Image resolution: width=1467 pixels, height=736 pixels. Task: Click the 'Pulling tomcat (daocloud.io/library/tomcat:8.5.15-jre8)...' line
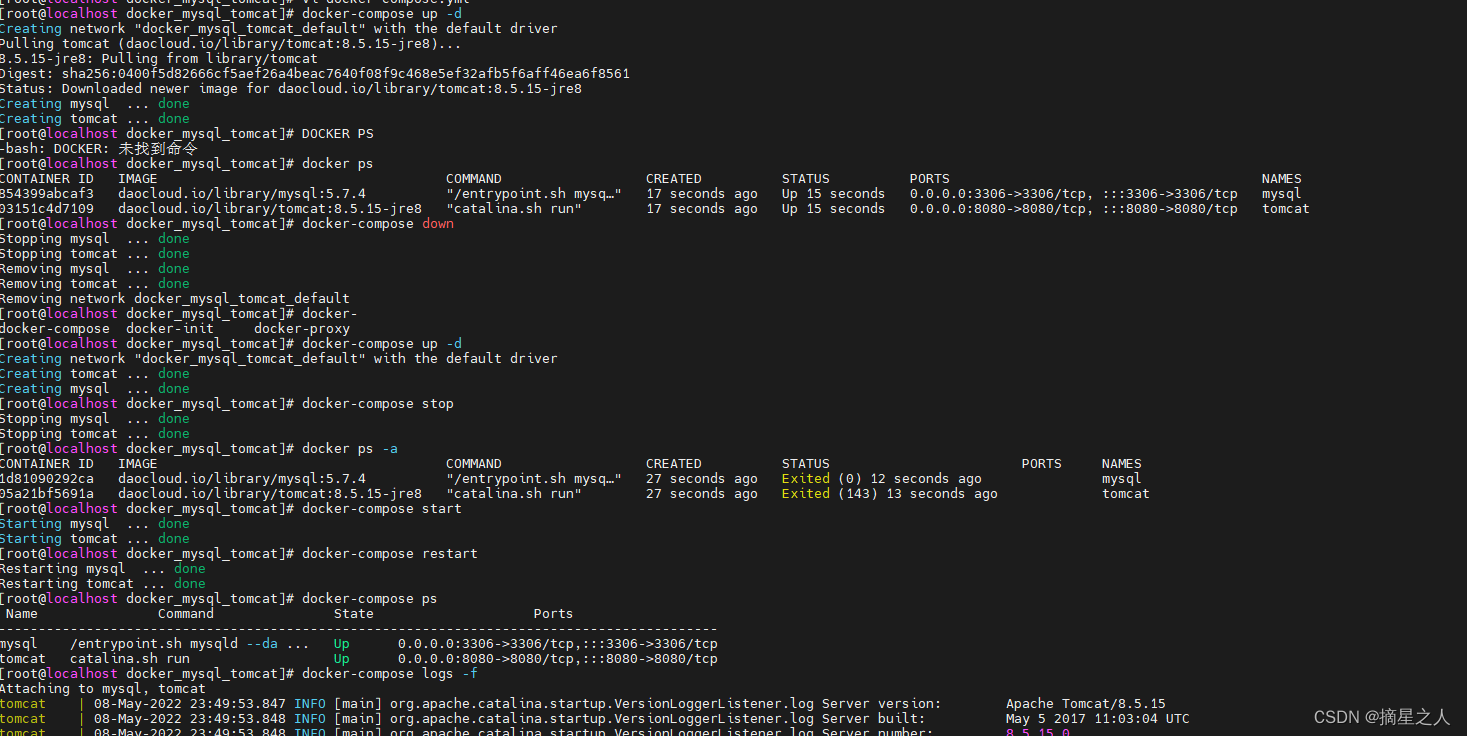(x=231, y=44)
